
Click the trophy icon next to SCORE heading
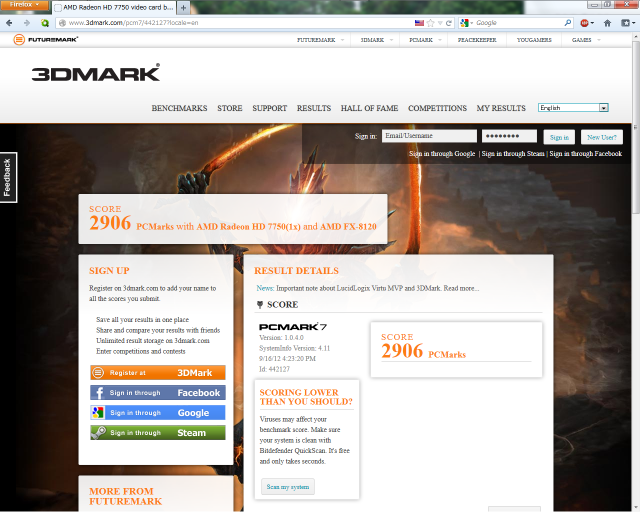[260, 305]
